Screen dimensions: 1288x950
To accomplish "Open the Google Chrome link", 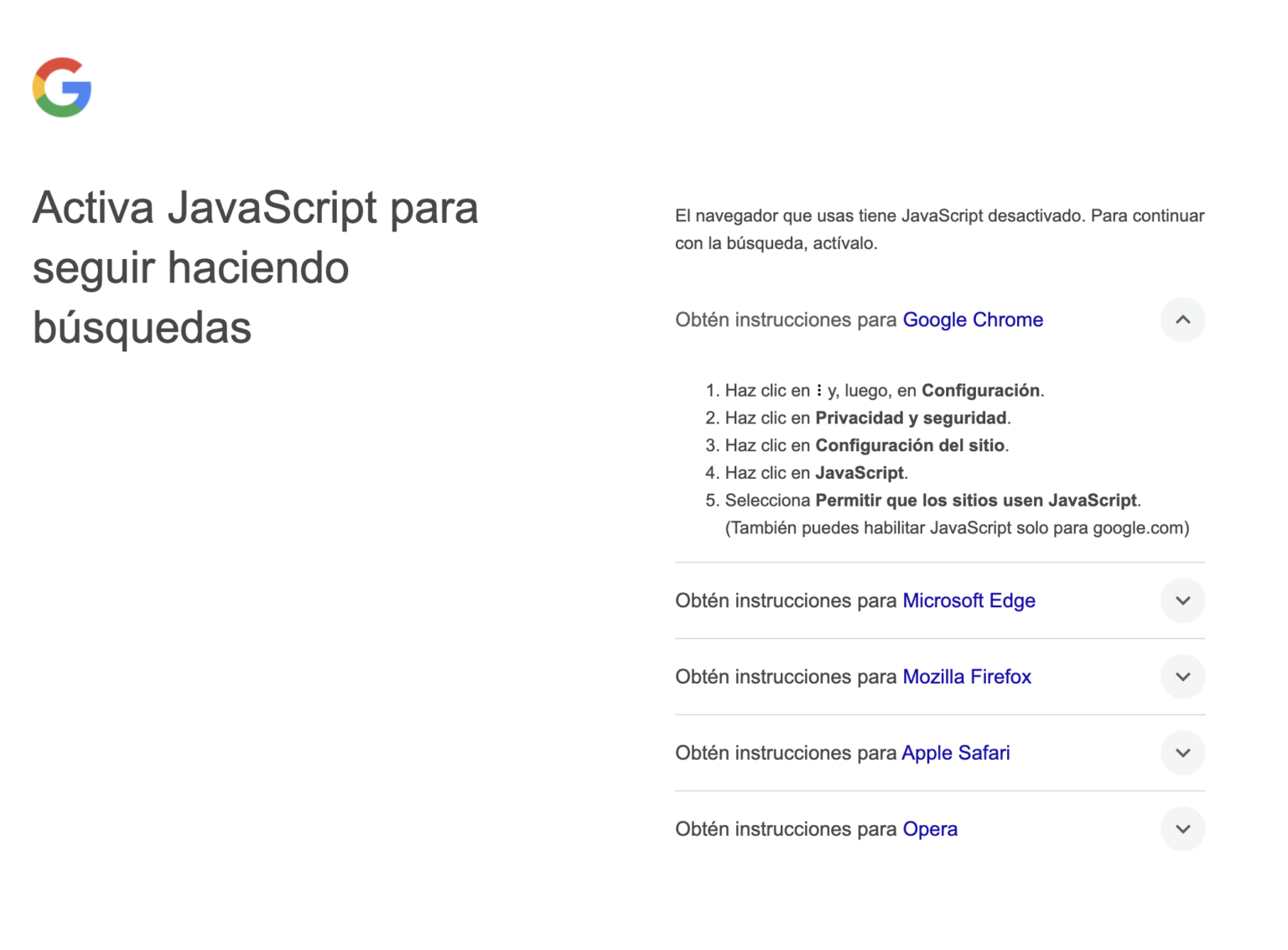I will coord(973,319).
